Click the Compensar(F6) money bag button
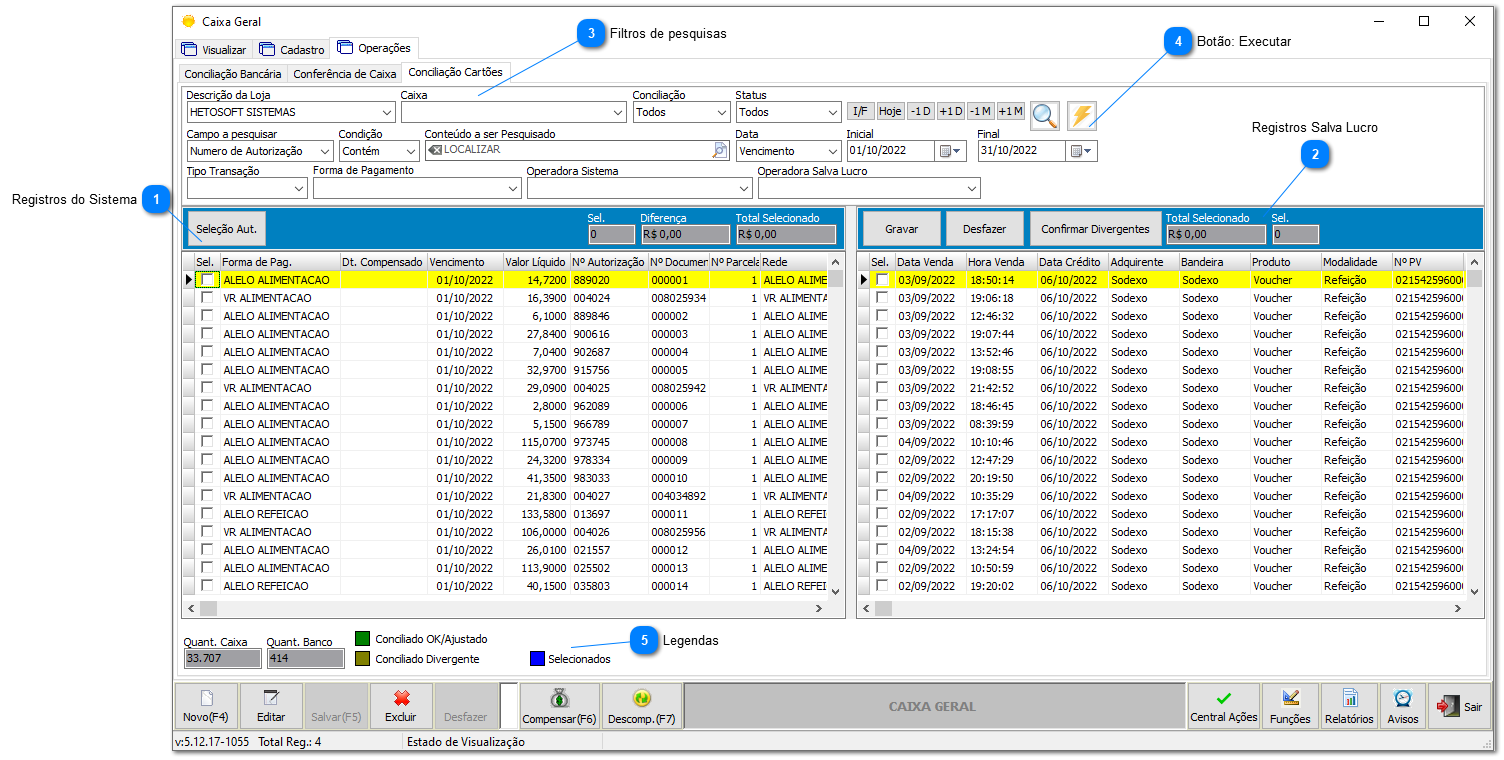 [559, 706]
